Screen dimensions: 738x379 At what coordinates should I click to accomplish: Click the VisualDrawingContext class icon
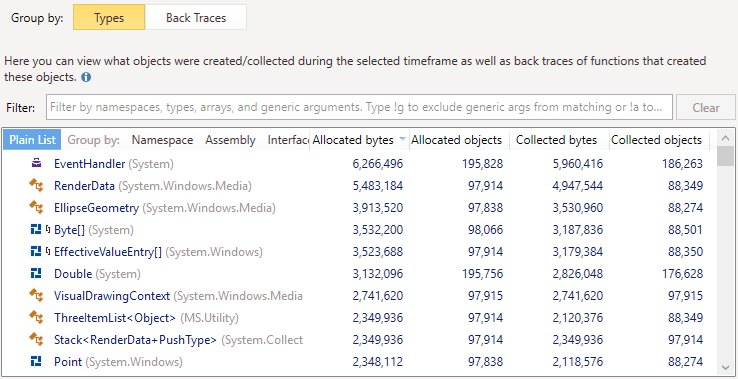[36, 296]
